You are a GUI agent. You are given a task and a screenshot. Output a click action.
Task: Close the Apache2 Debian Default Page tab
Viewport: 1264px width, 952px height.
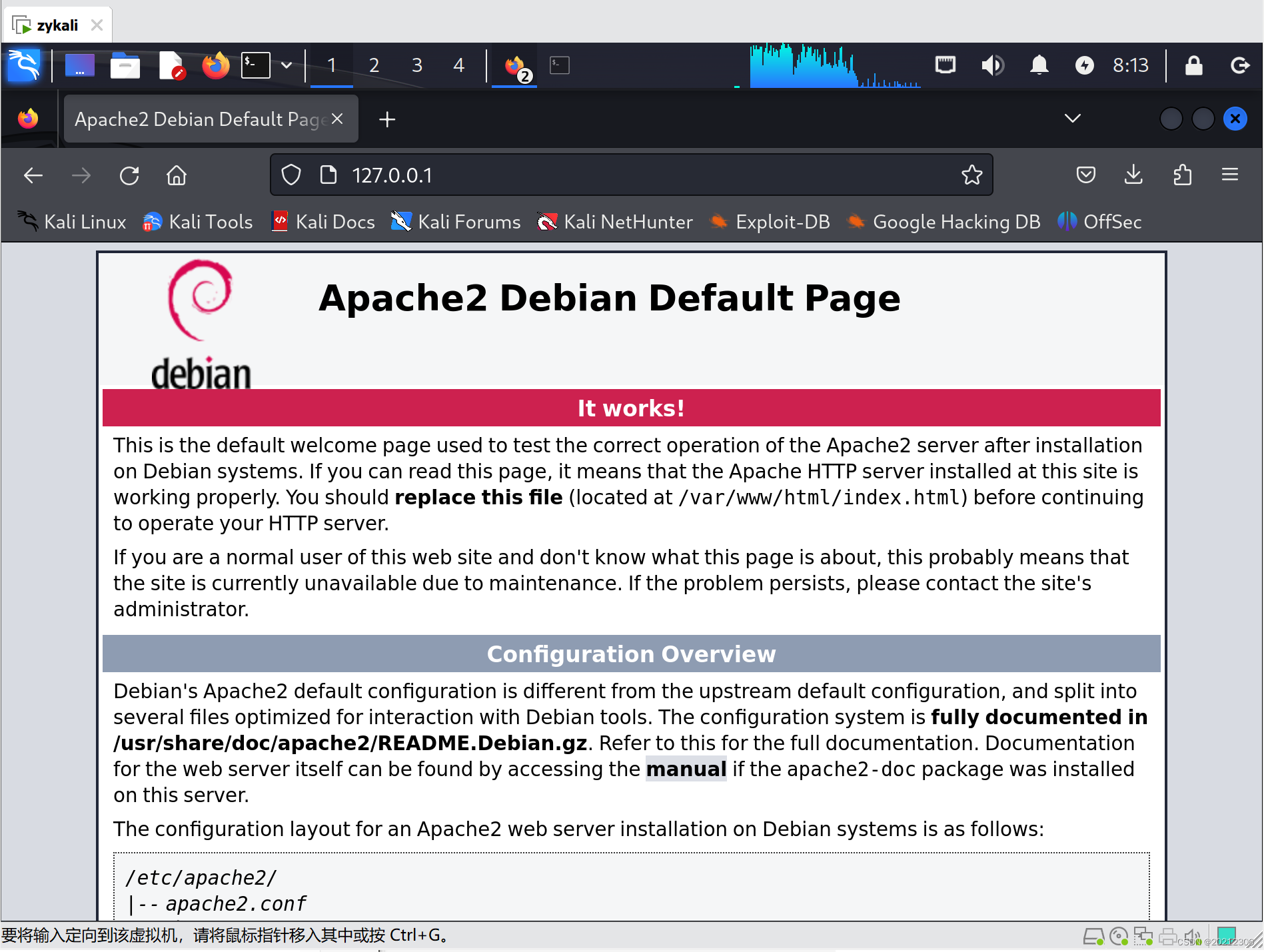338,119
